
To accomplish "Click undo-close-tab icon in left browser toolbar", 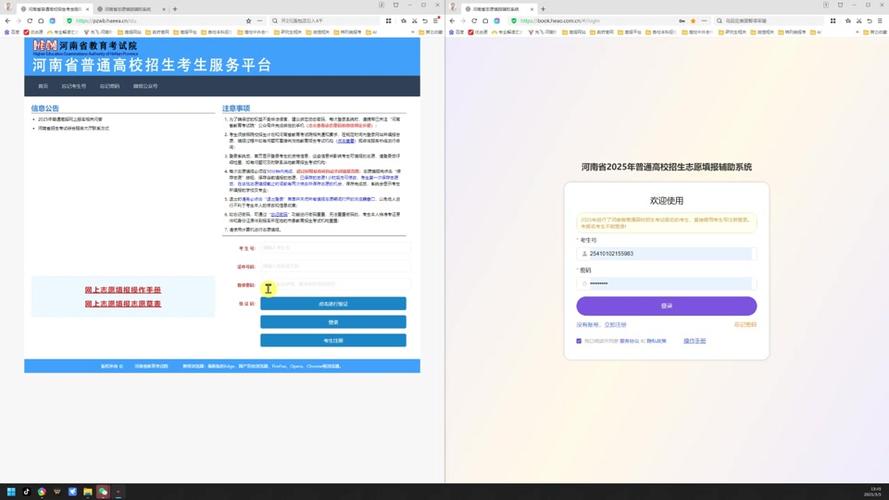I will 425,21.
